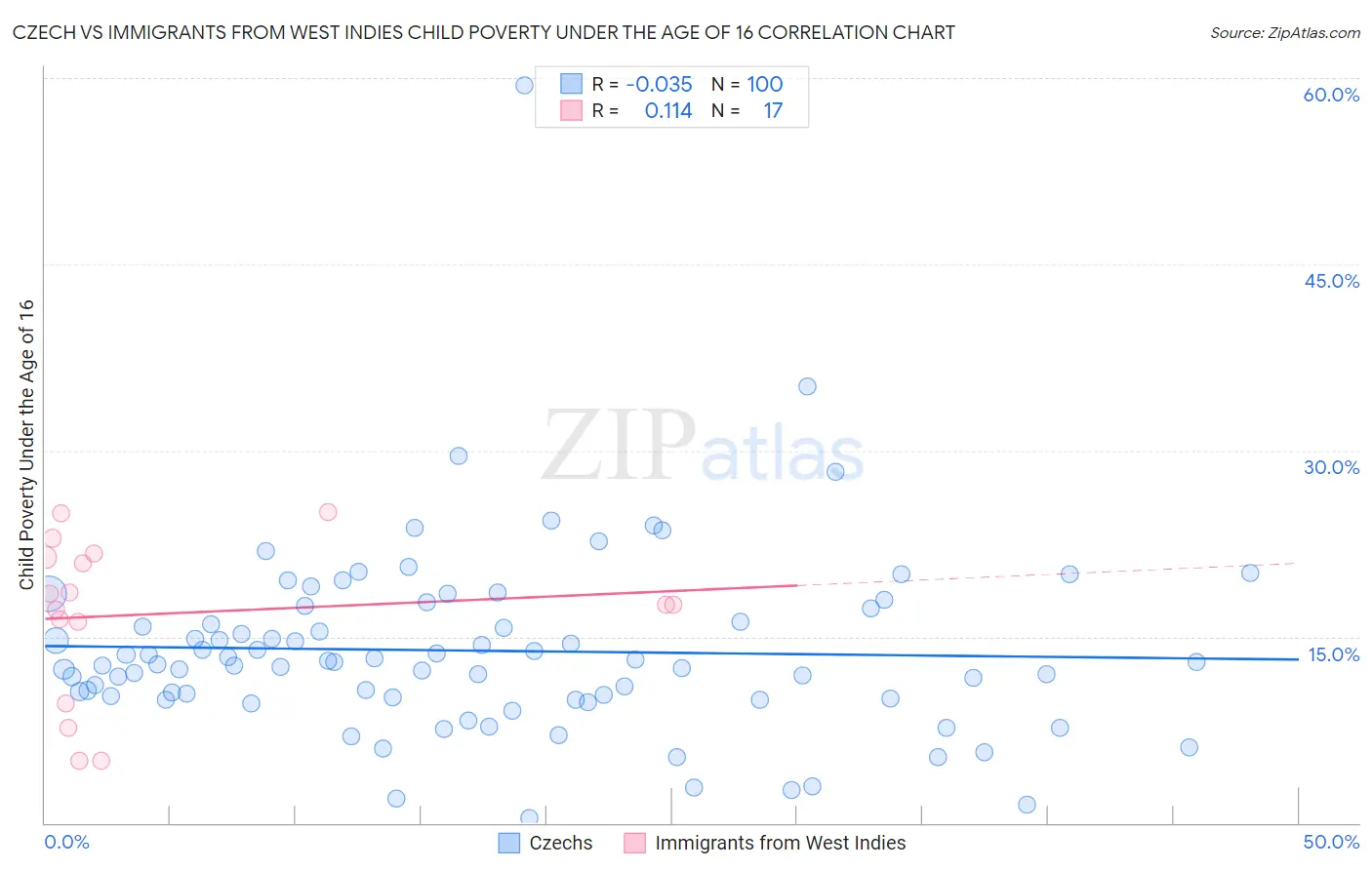The height and width of the screenshot is (870, 1372).
Task: Click the Child Poverty y-axis title
Action: pyautogui.click(x=26, y=445)
